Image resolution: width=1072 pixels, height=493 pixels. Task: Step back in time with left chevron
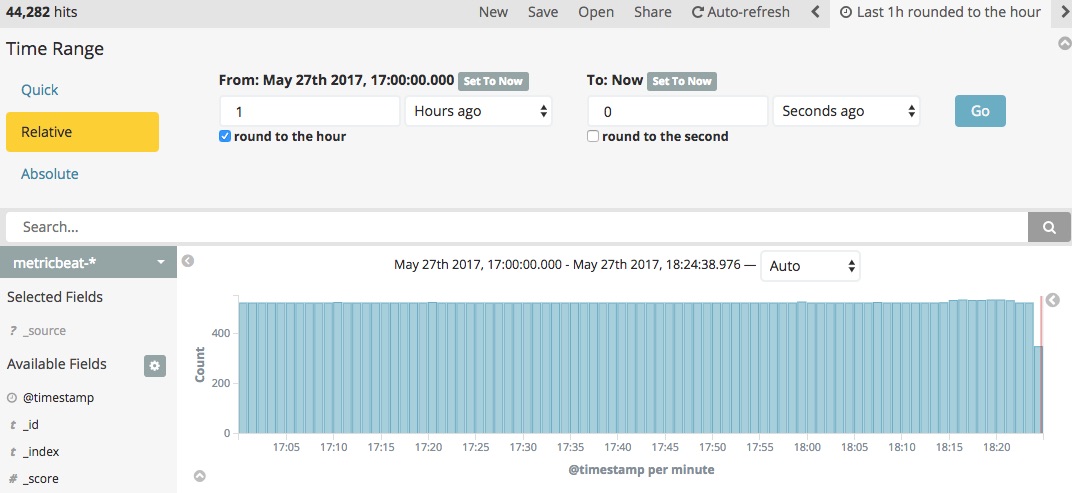(815, 12)
